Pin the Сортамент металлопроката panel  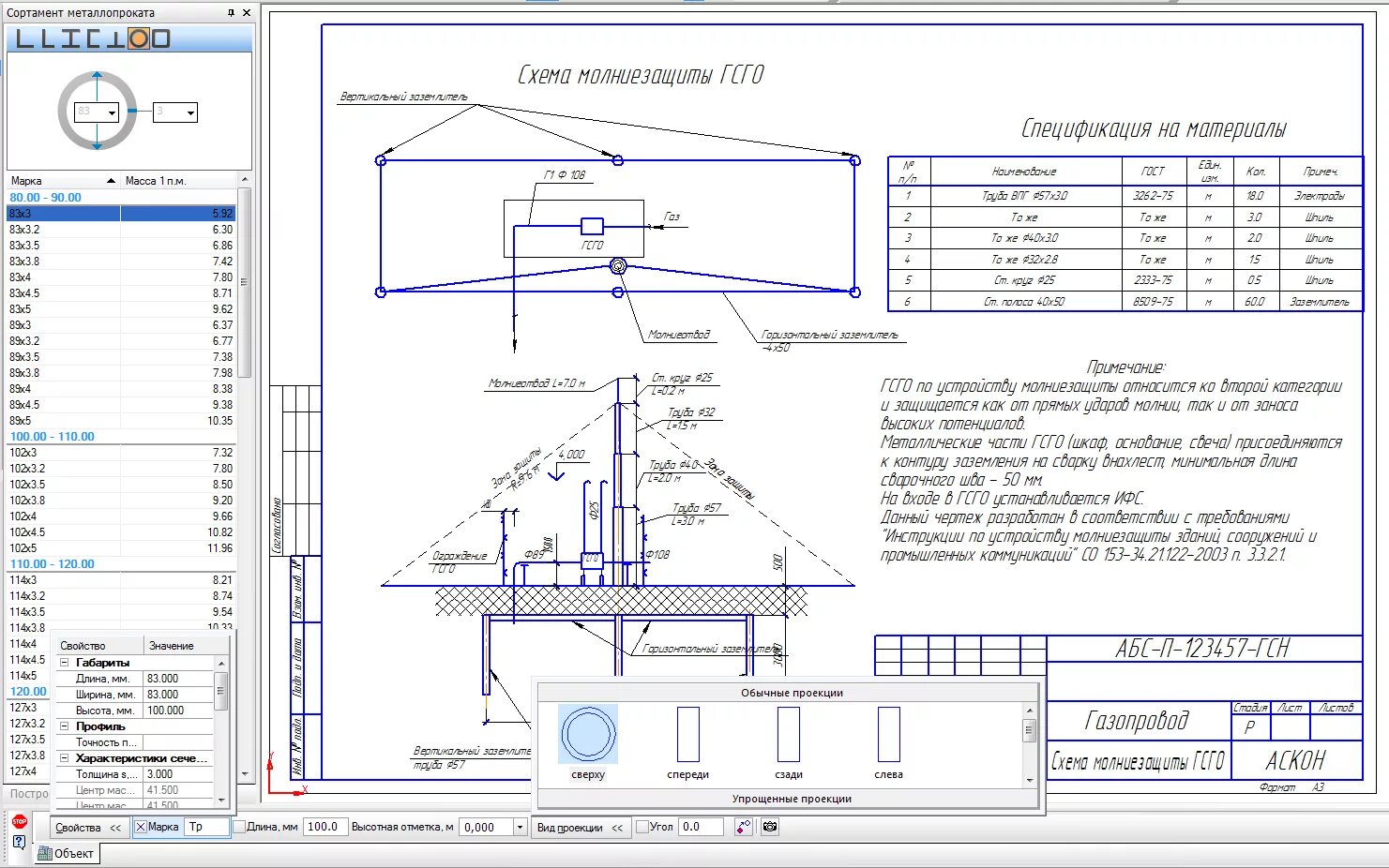[231, 13]
